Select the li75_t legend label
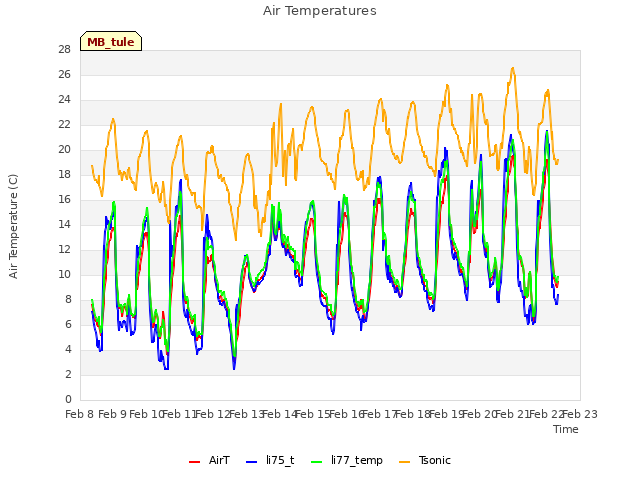Image resolution: width=640 pixels, height=480 pixels. pyautogui.click(x=280, y=460)
